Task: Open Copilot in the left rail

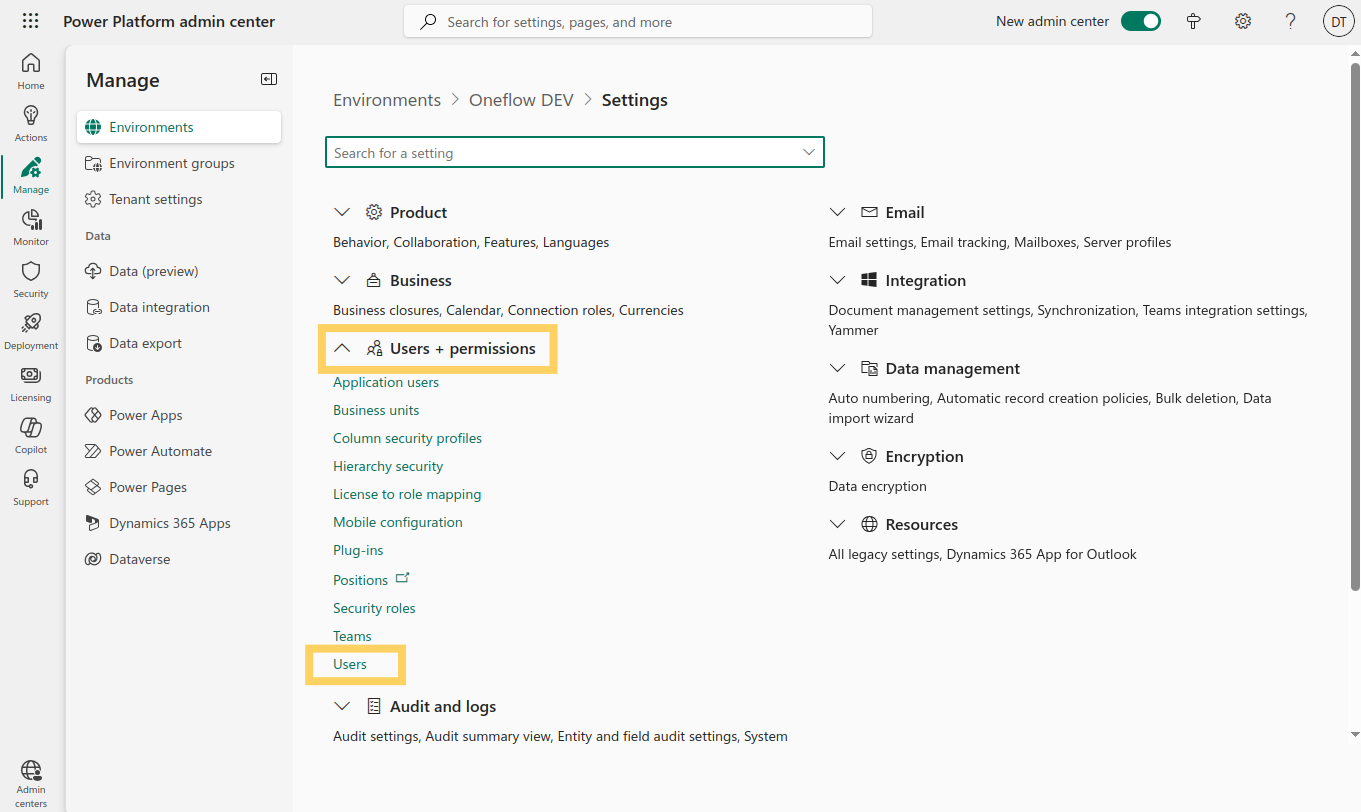Action: click(31, 435)
